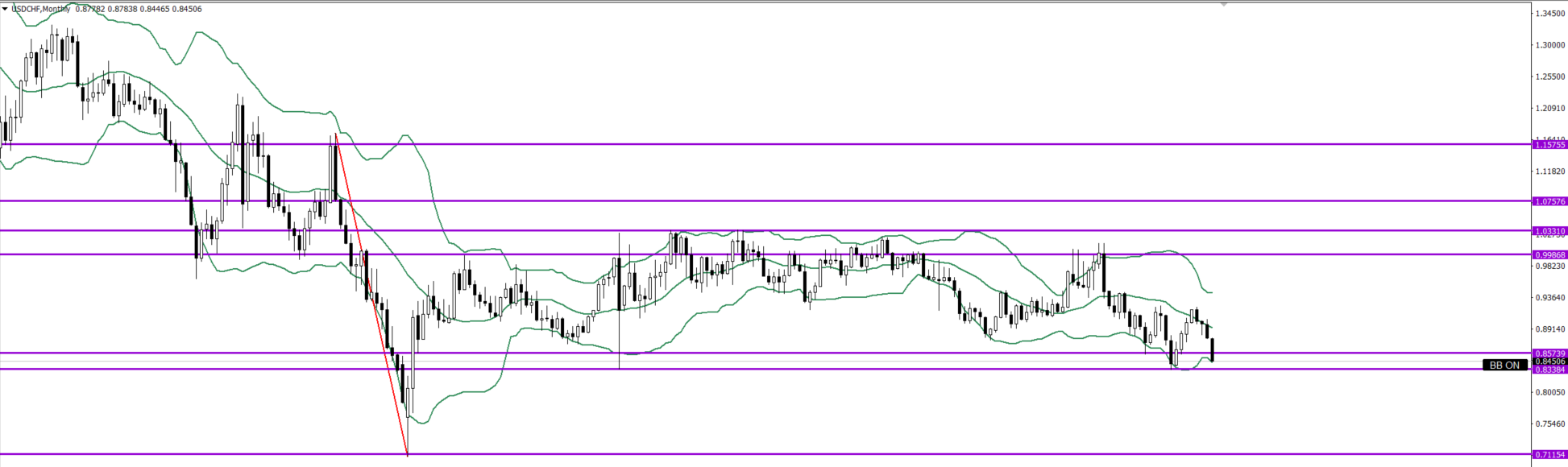Click 0.80050 on the price scale

[1550, 392]
